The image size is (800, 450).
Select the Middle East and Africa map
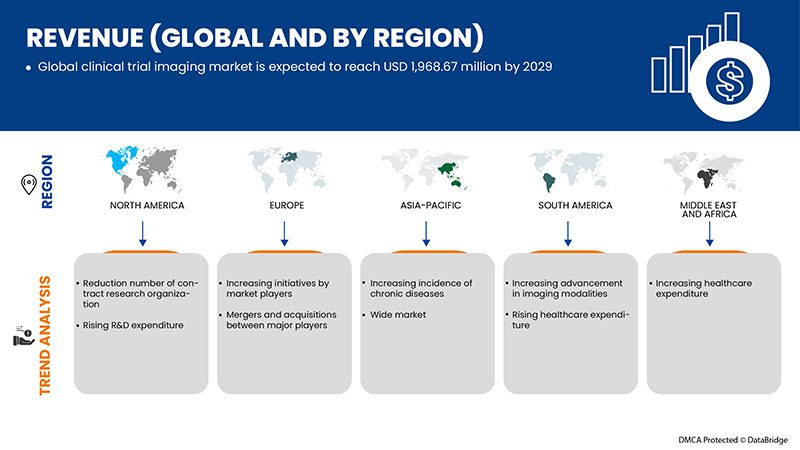click(709, 173)
